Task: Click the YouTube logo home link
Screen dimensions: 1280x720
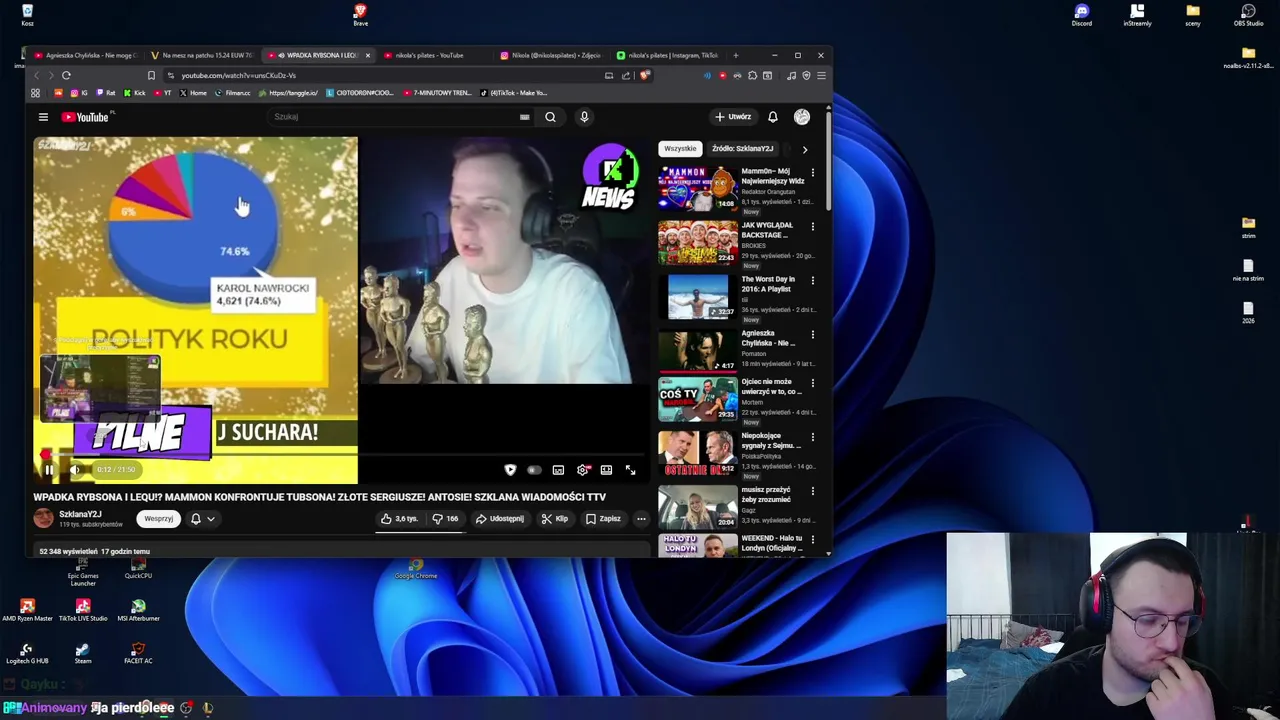Action: 85,117
